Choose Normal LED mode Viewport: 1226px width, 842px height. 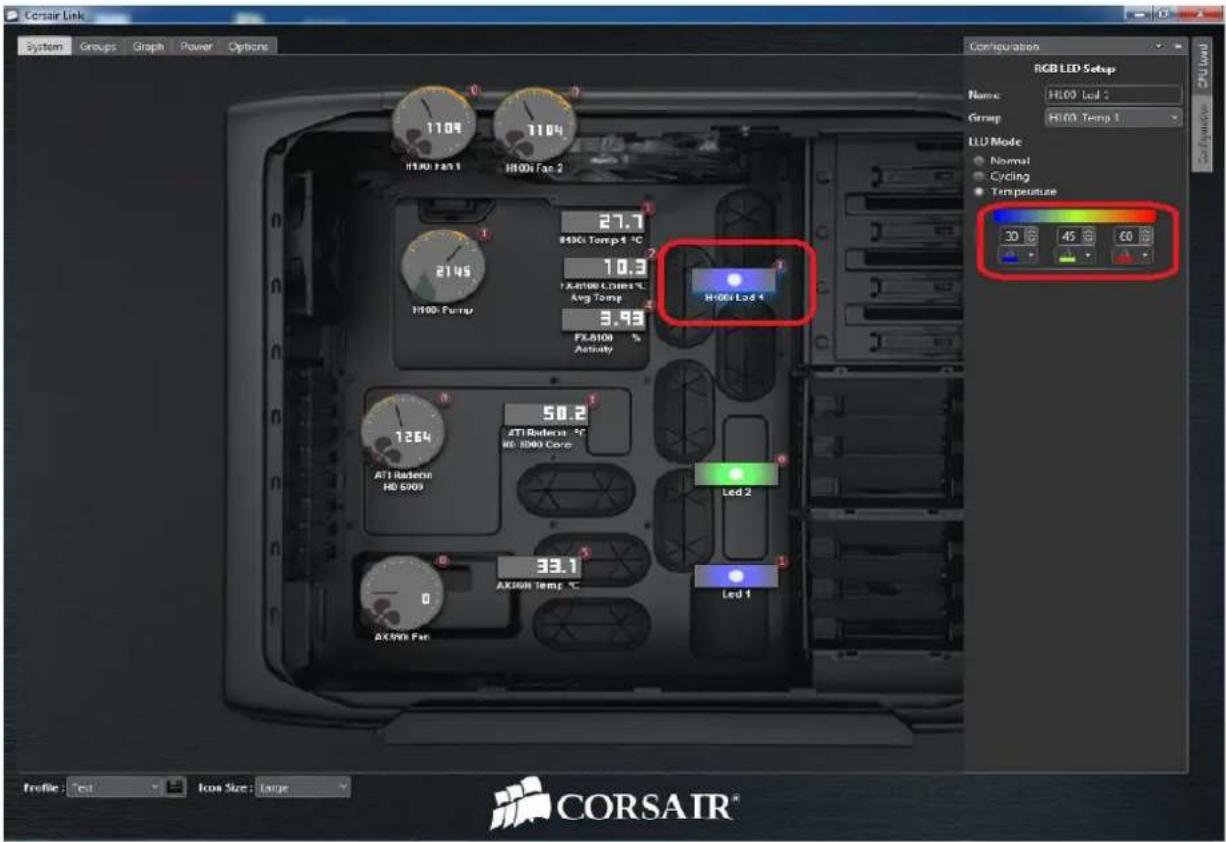click(x=1002, y=160)
